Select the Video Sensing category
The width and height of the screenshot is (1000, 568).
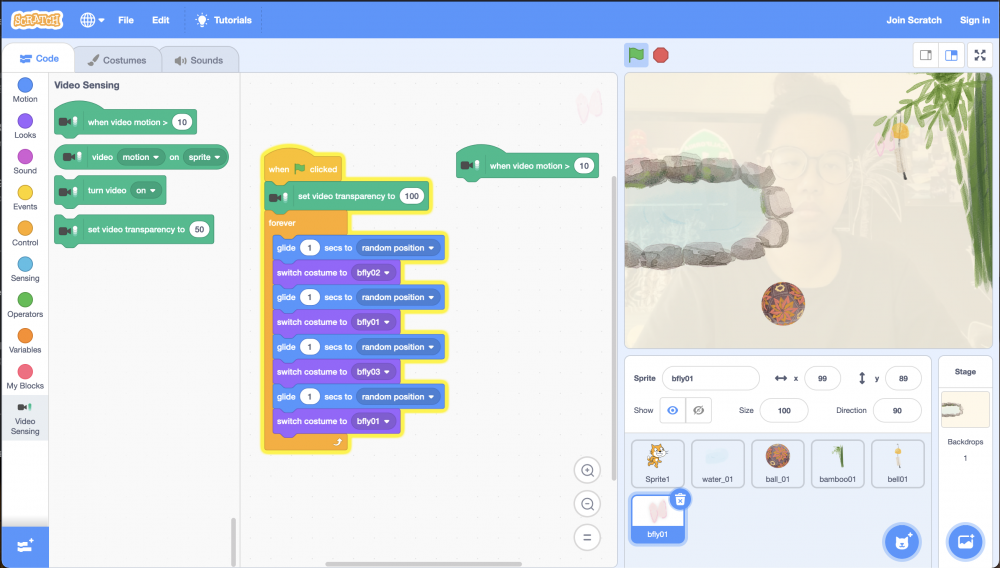point(25,418)
